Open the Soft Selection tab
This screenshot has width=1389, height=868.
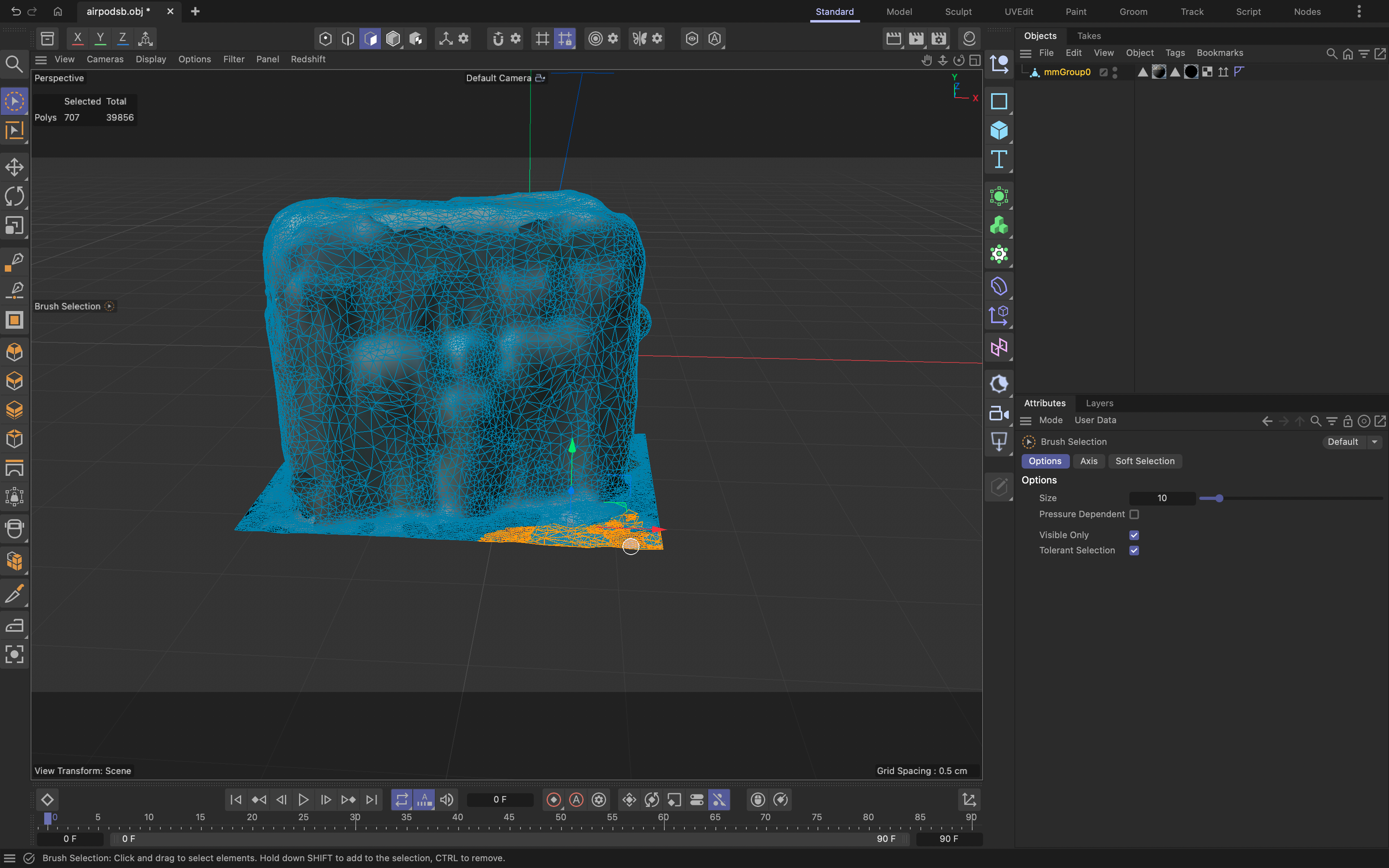point(1145,461)
